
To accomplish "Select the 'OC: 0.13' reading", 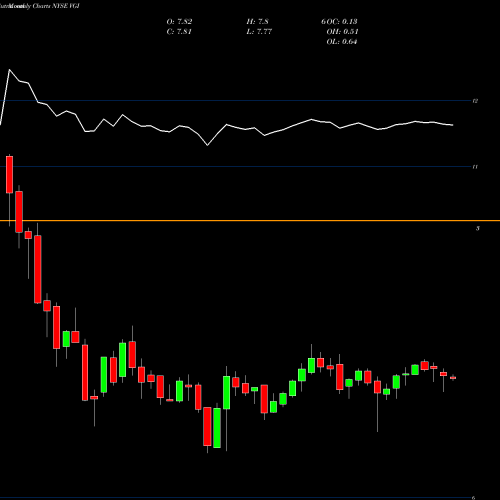I will pyautogui.click(x=342, y=22).
